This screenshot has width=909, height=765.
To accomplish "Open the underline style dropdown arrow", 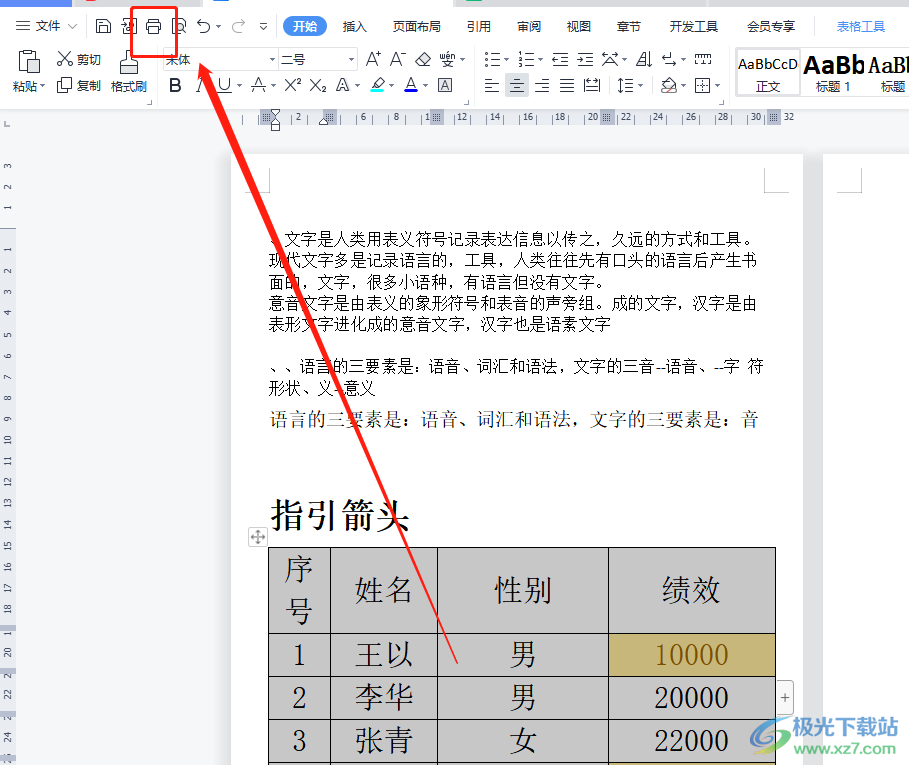I will 239,86.
